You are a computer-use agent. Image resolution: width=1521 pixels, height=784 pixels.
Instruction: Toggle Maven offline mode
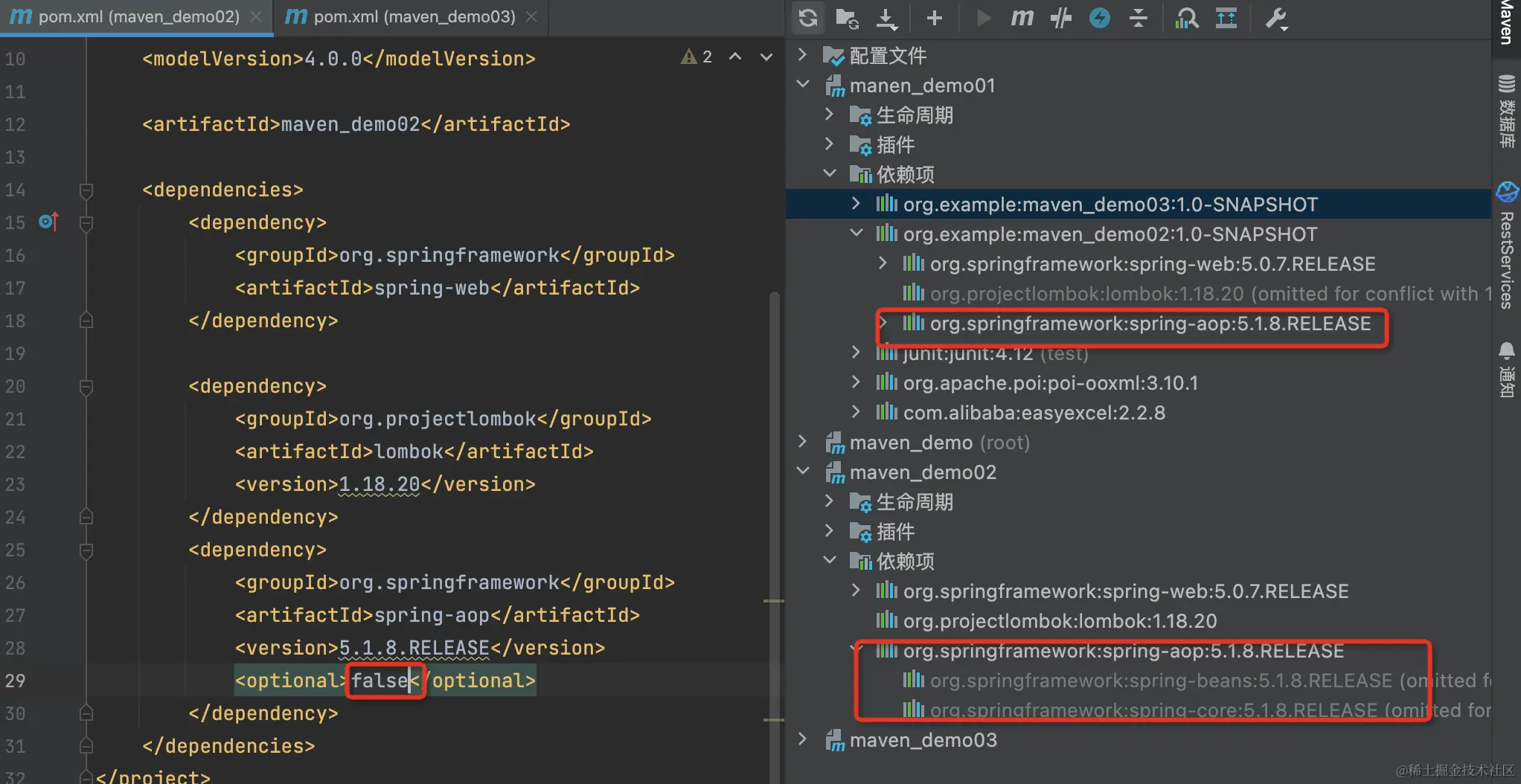pos(1061,17)
